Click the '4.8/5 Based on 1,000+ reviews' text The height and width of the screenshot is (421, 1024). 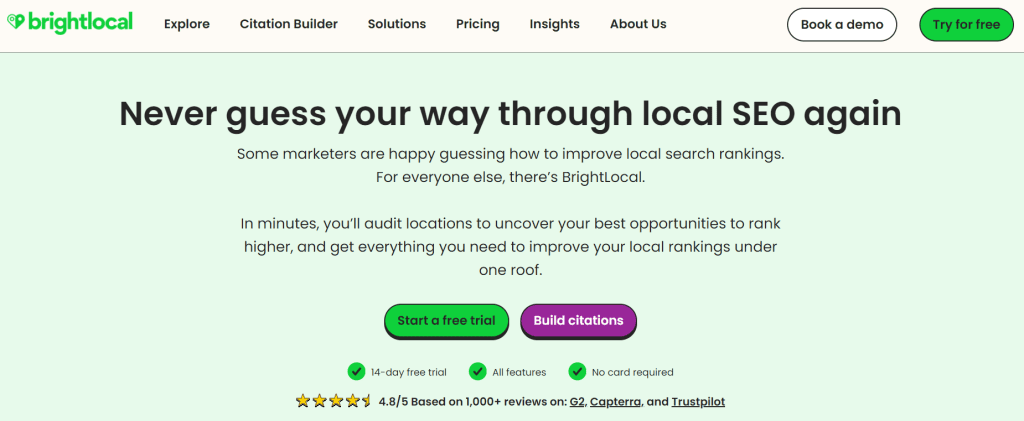pyautogui.click(x=473, y=402)
